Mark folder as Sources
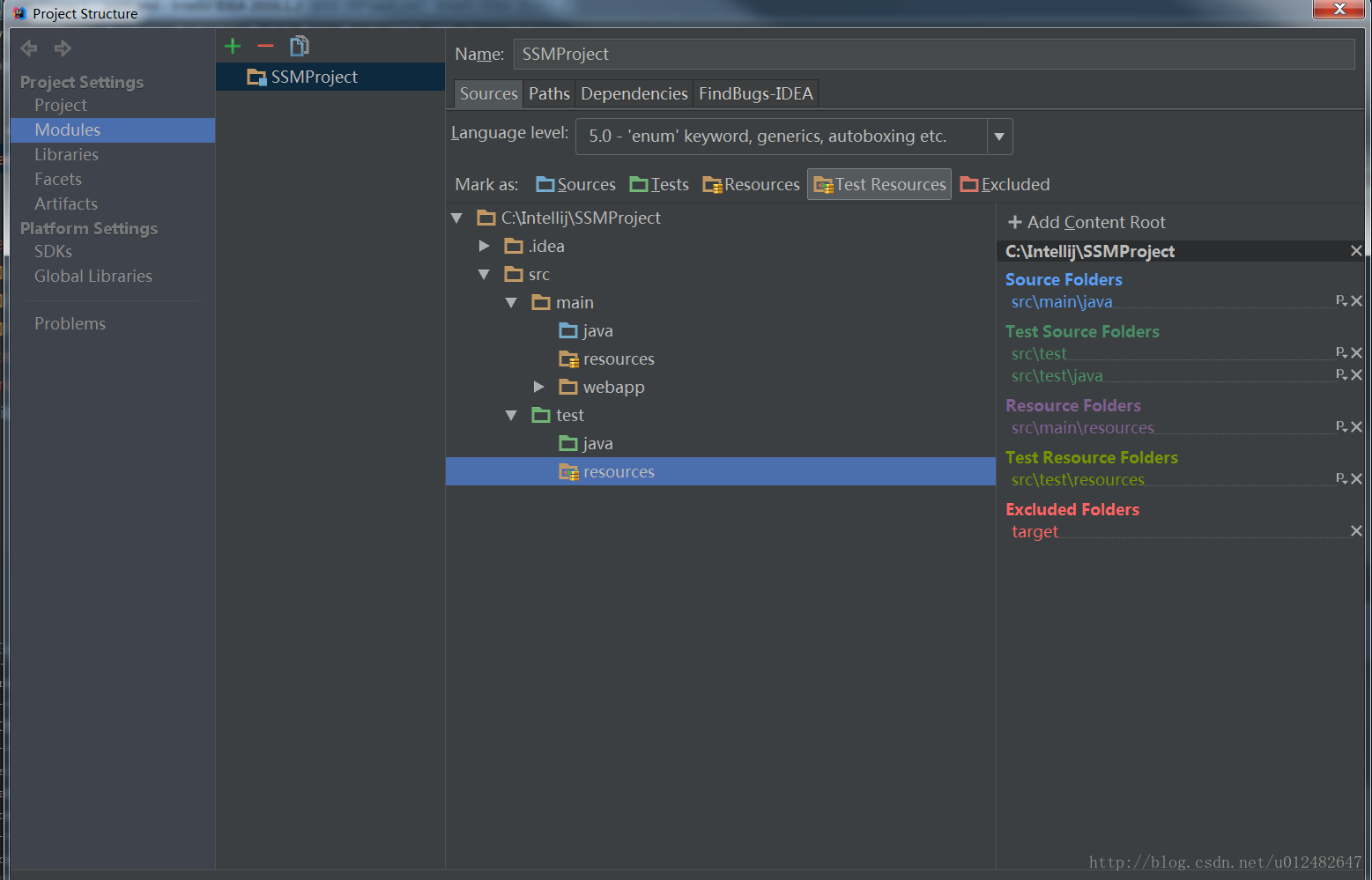The width and height of the screenshot is (1372, 880). click(576, 184)
